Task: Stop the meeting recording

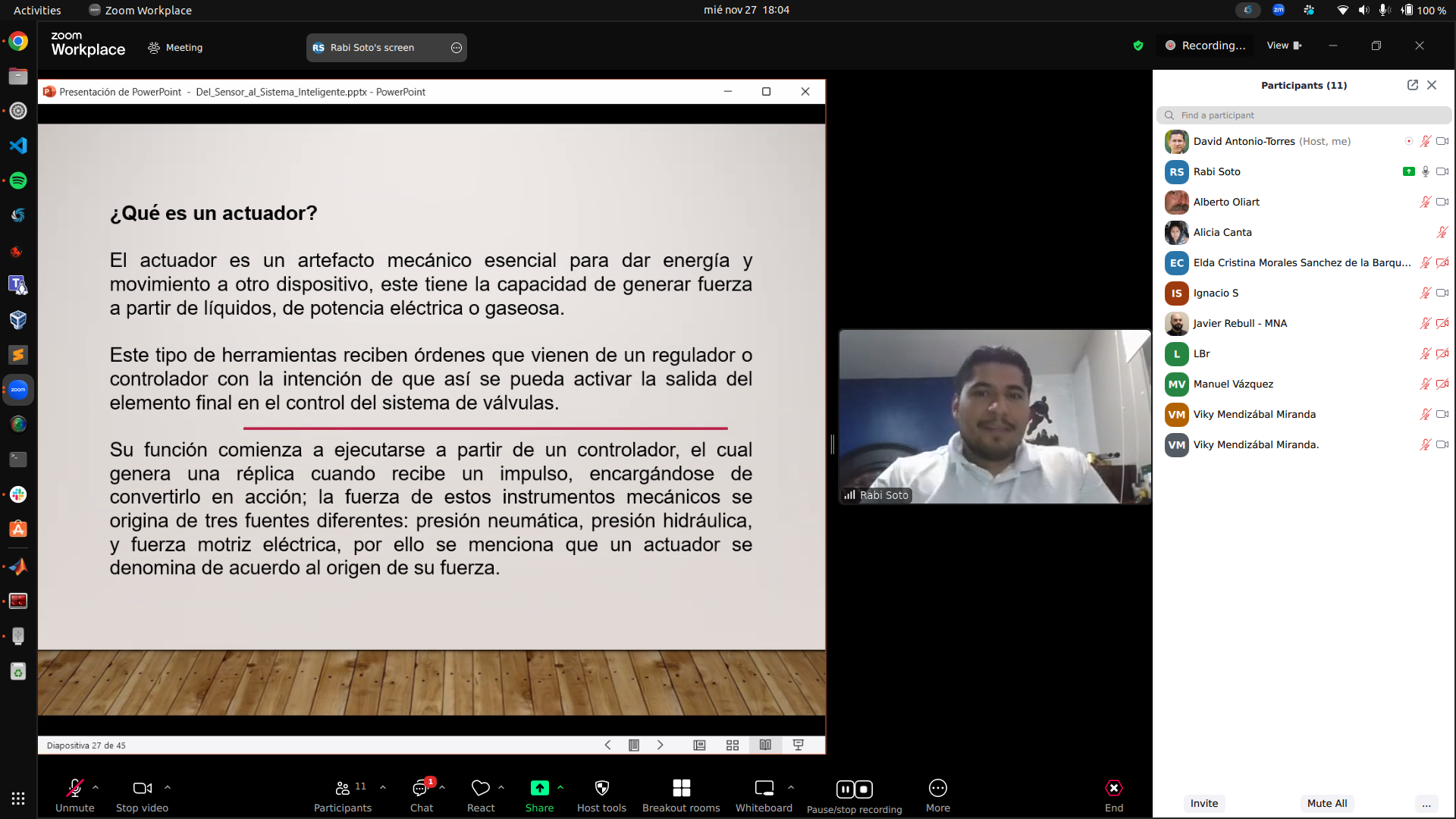Action: 864,789
